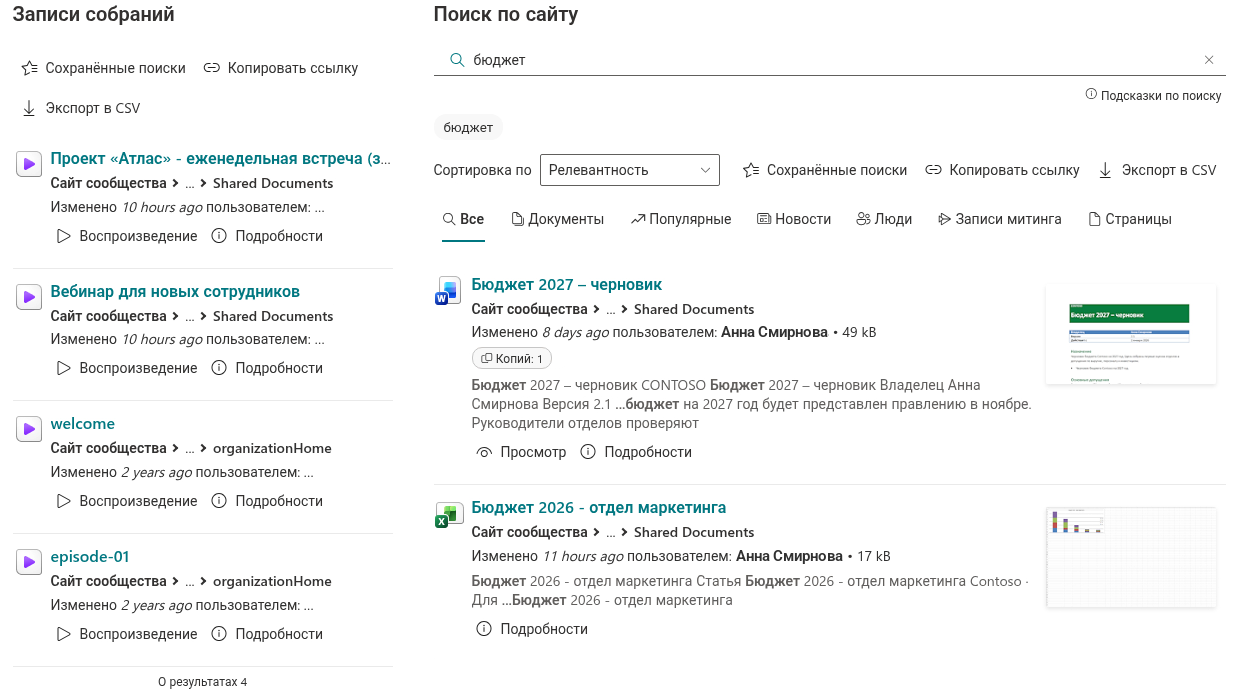Switch to the «Записи митинга» tab
The height and width of the screenshot is (695, 1247).
(1000, 219)
